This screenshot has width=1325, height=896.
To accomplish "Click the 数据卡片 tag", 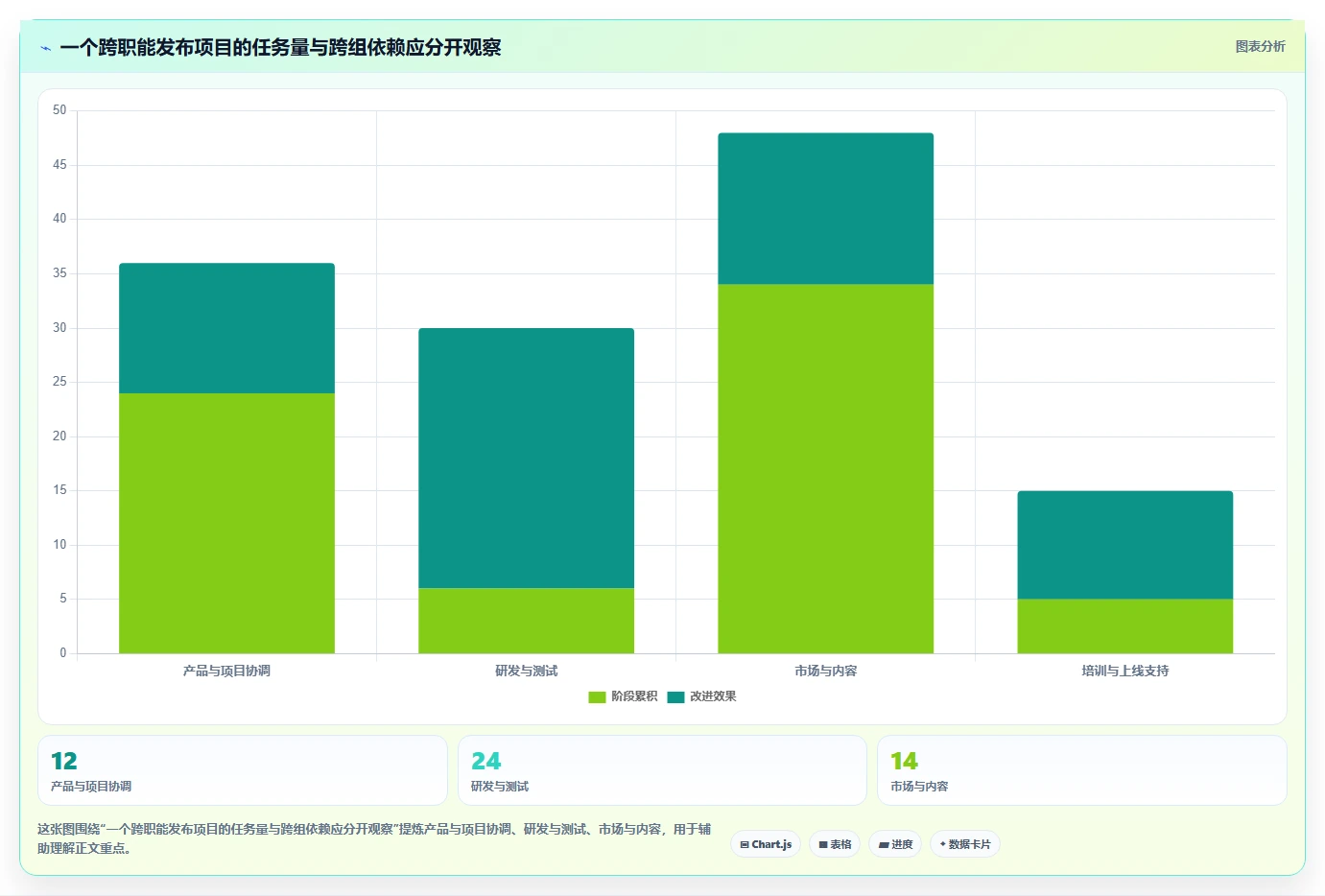I will [x=965, y=844].
